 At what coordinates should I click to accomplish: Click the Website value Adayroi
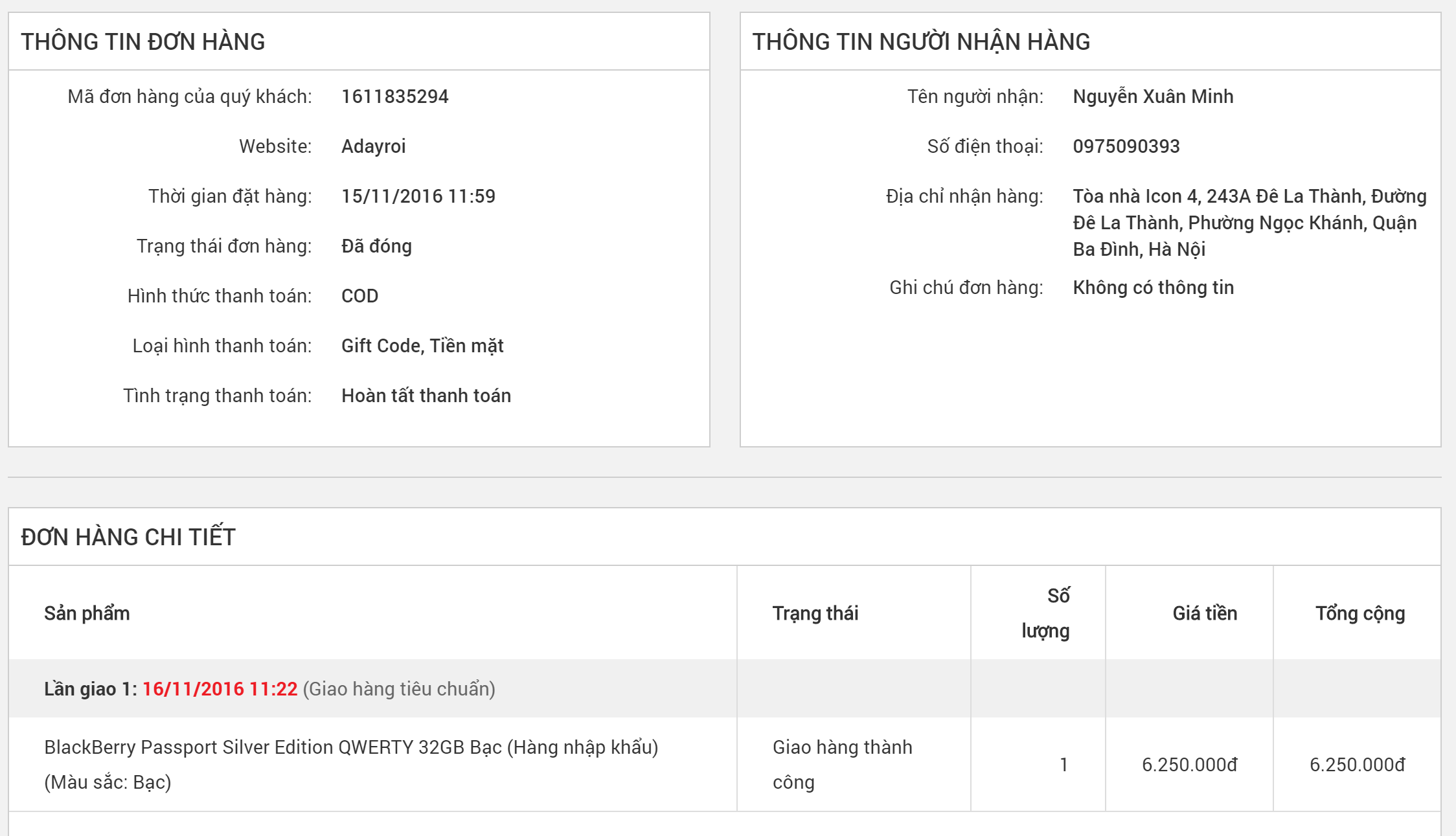[x=374, y=146]
